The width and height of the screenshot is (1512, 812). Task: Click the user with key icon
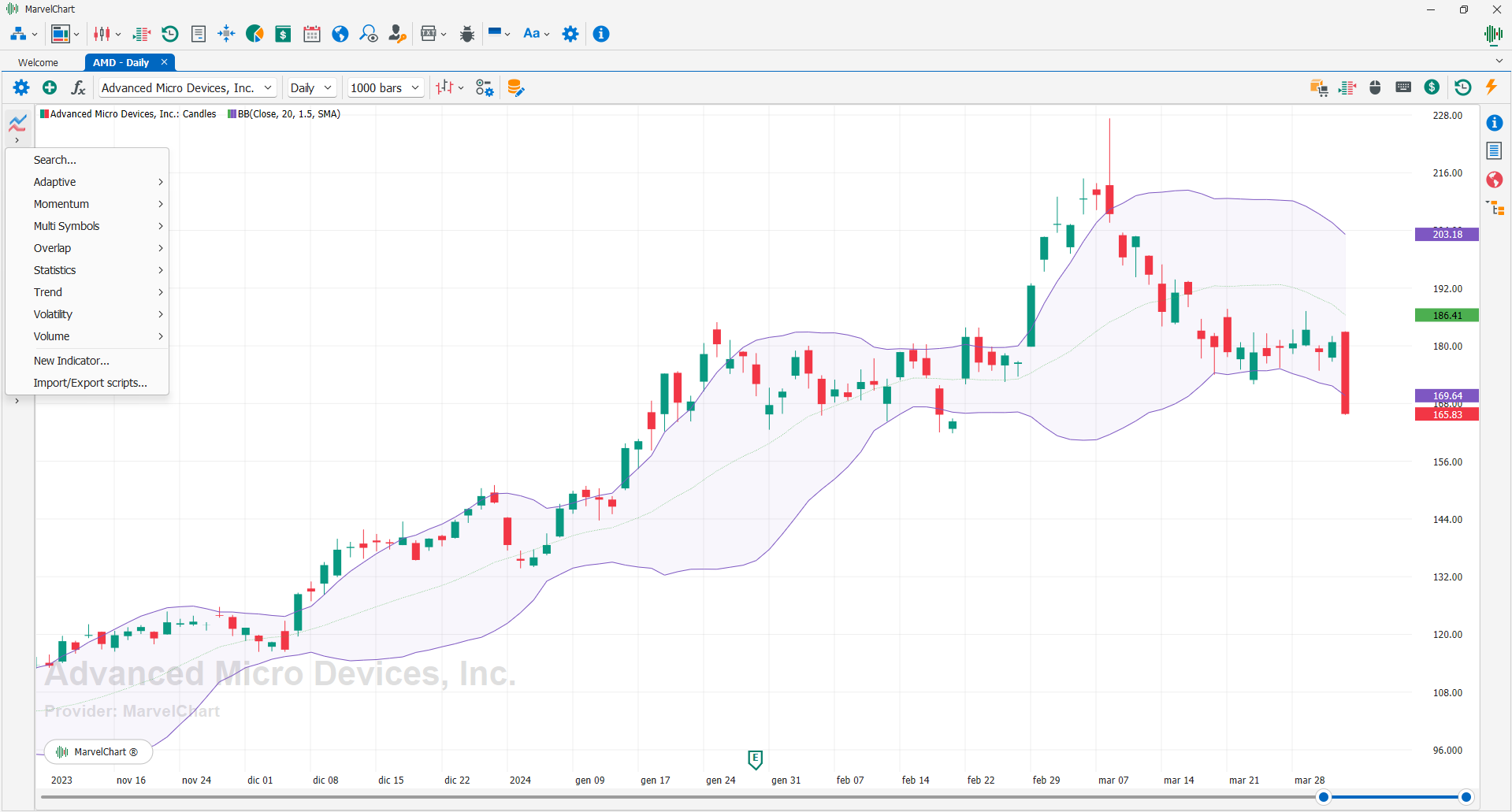click(x=397, y=34)
